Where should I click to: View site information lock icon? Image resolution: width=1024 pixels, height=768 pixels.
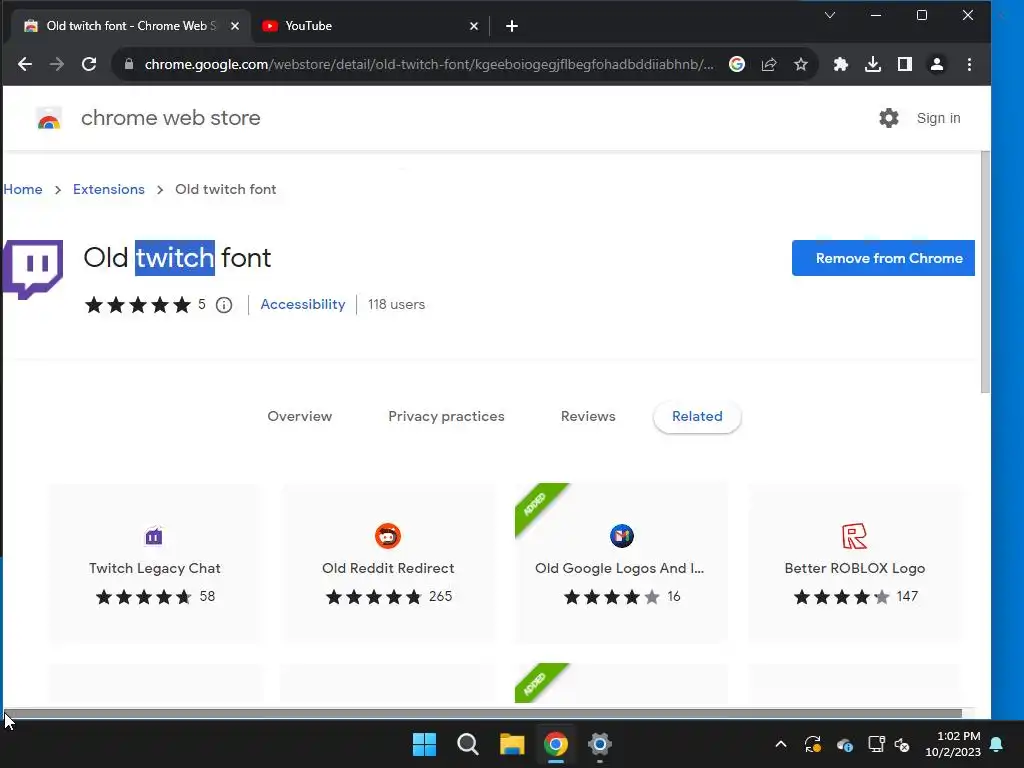129,64
